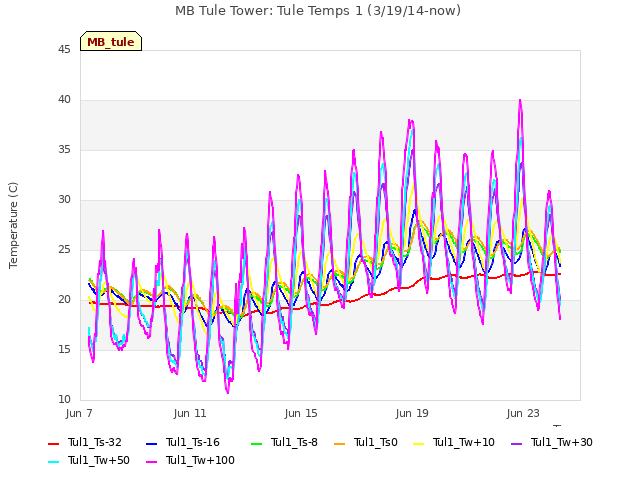
Task: Click the Jun 7 x-axis label
Action: coord(79,413)
